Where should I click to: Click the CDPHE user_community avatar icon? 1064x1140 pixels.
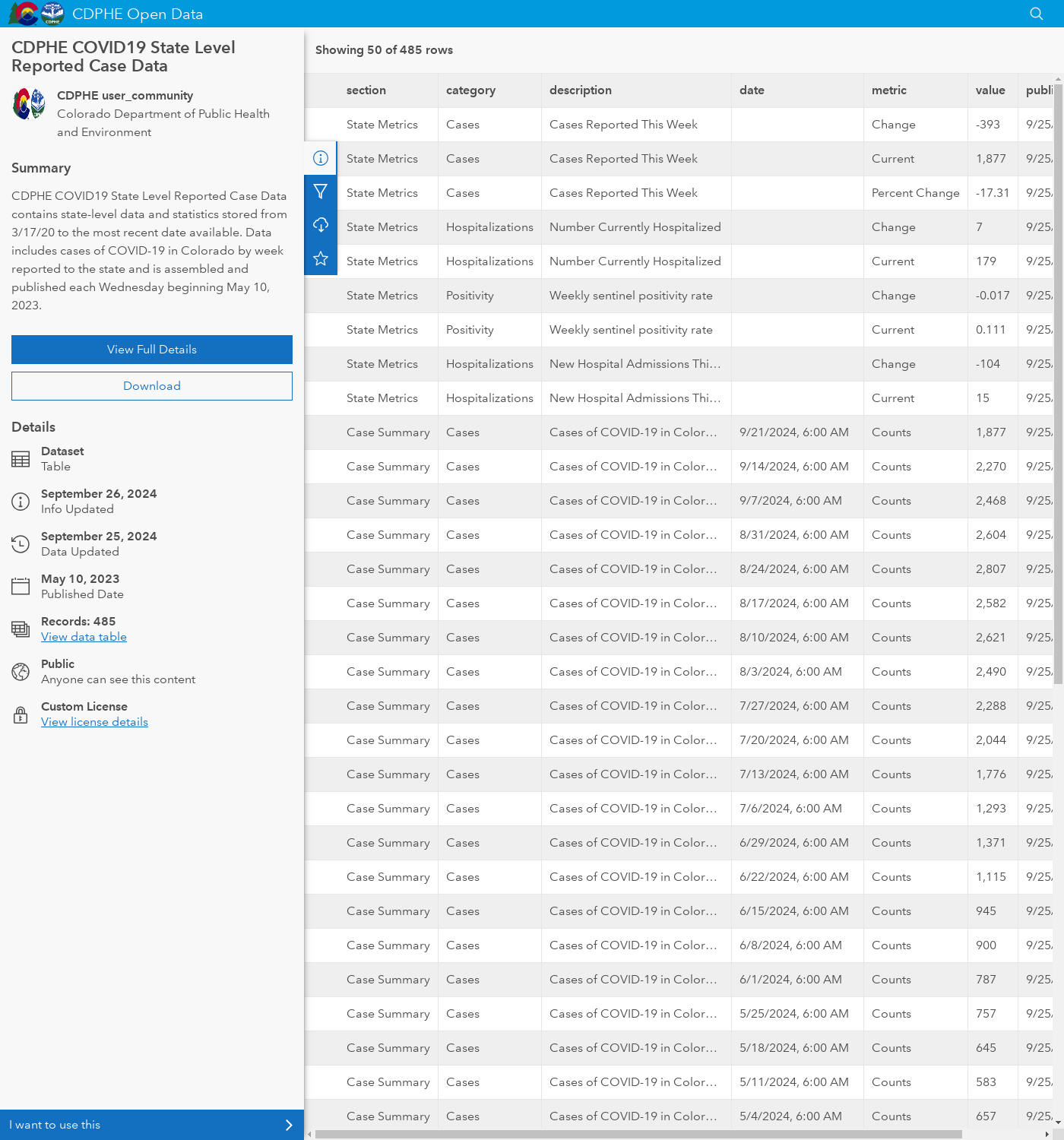[29, 104]
